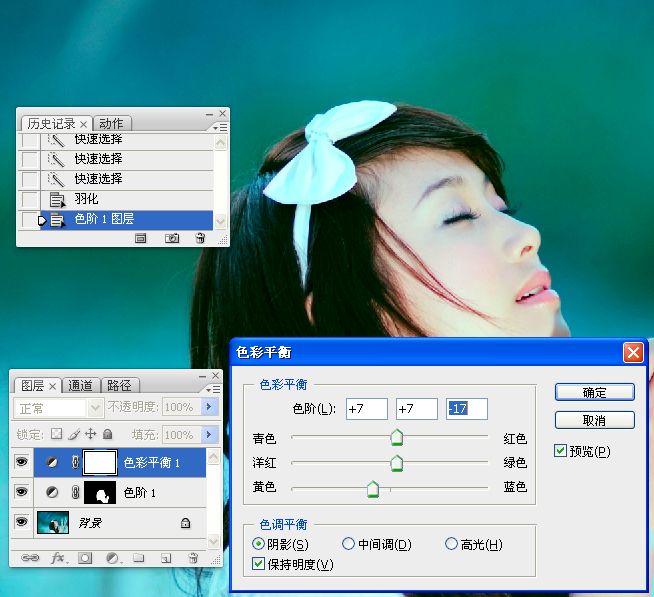Switch to the 通道 channels tab
Screen dimensions: 654x597
click(80, 385)
